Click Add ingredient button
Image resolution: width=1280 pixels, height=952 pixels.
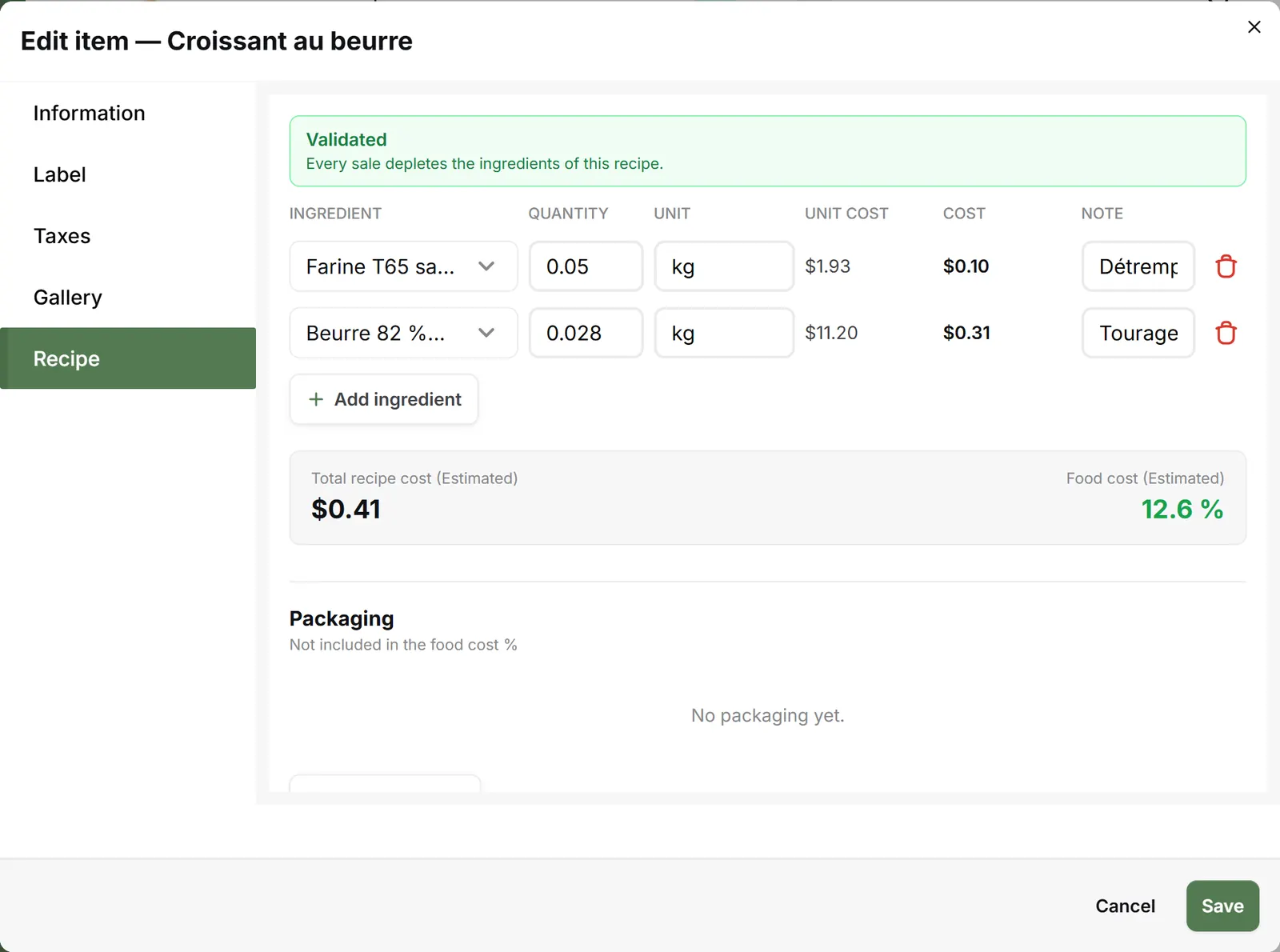[384, 399]
